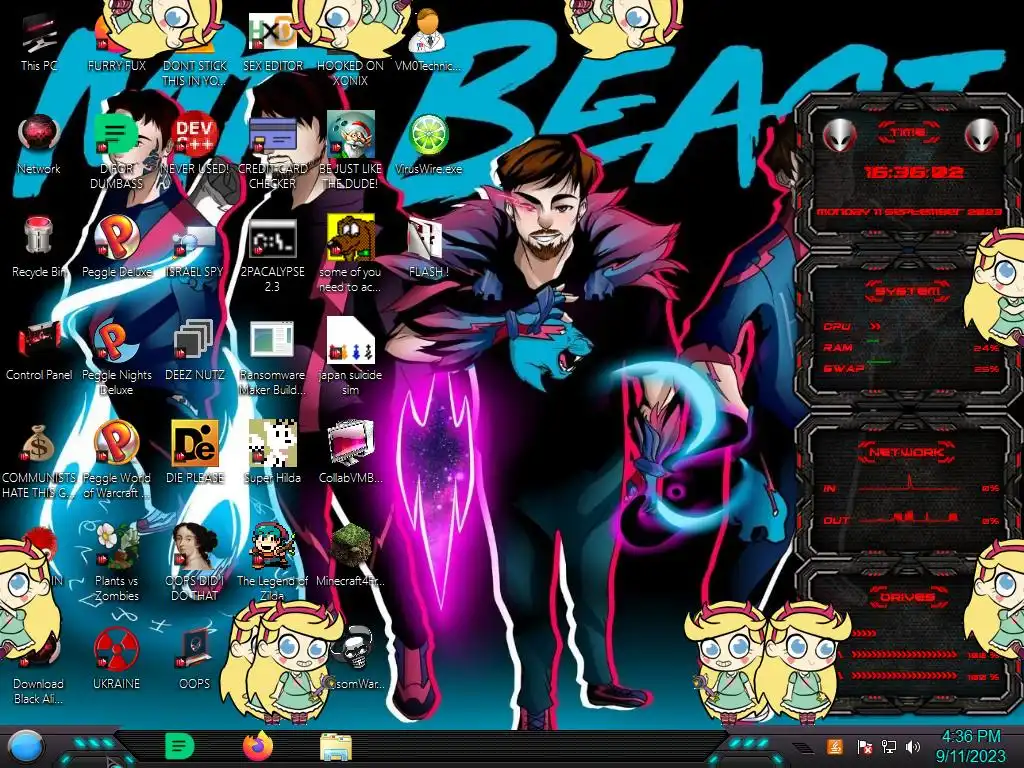Open the DI FOR DUMBASS green icon
The image size is (1024, 768).
pyautogui.click(x=116, y=152)
